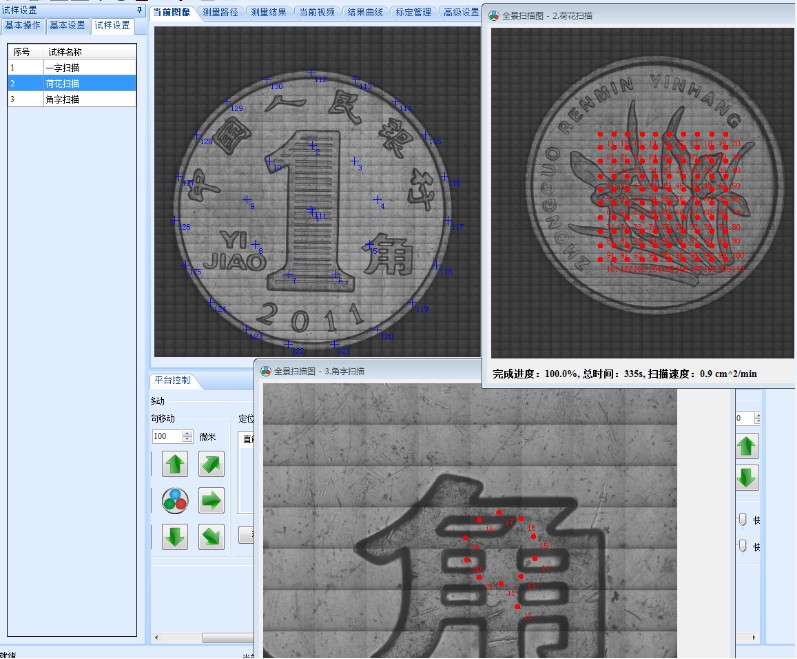Increment the 100 micrometer step spinner
This screenshot has width=797, height=659.
(187, 433)
